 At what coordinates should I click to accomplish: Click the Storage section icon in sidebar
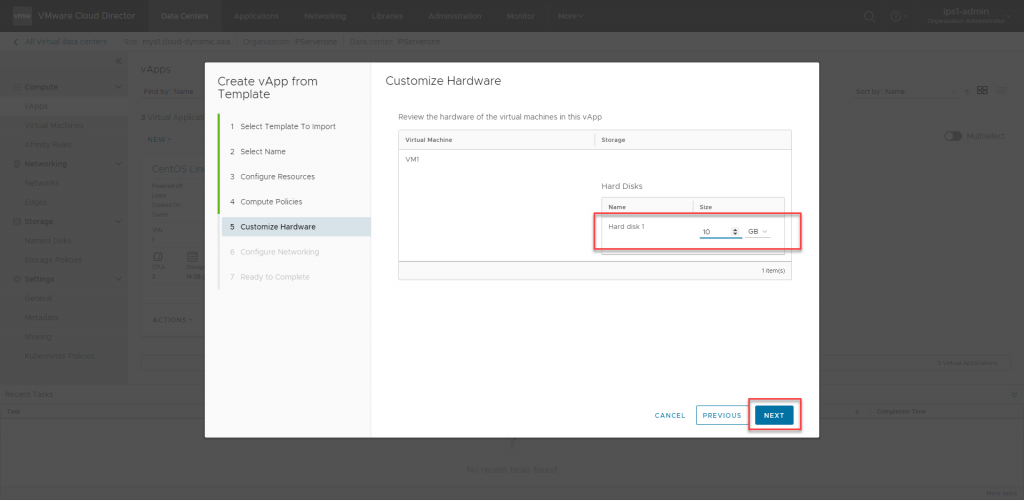(15, 221)
